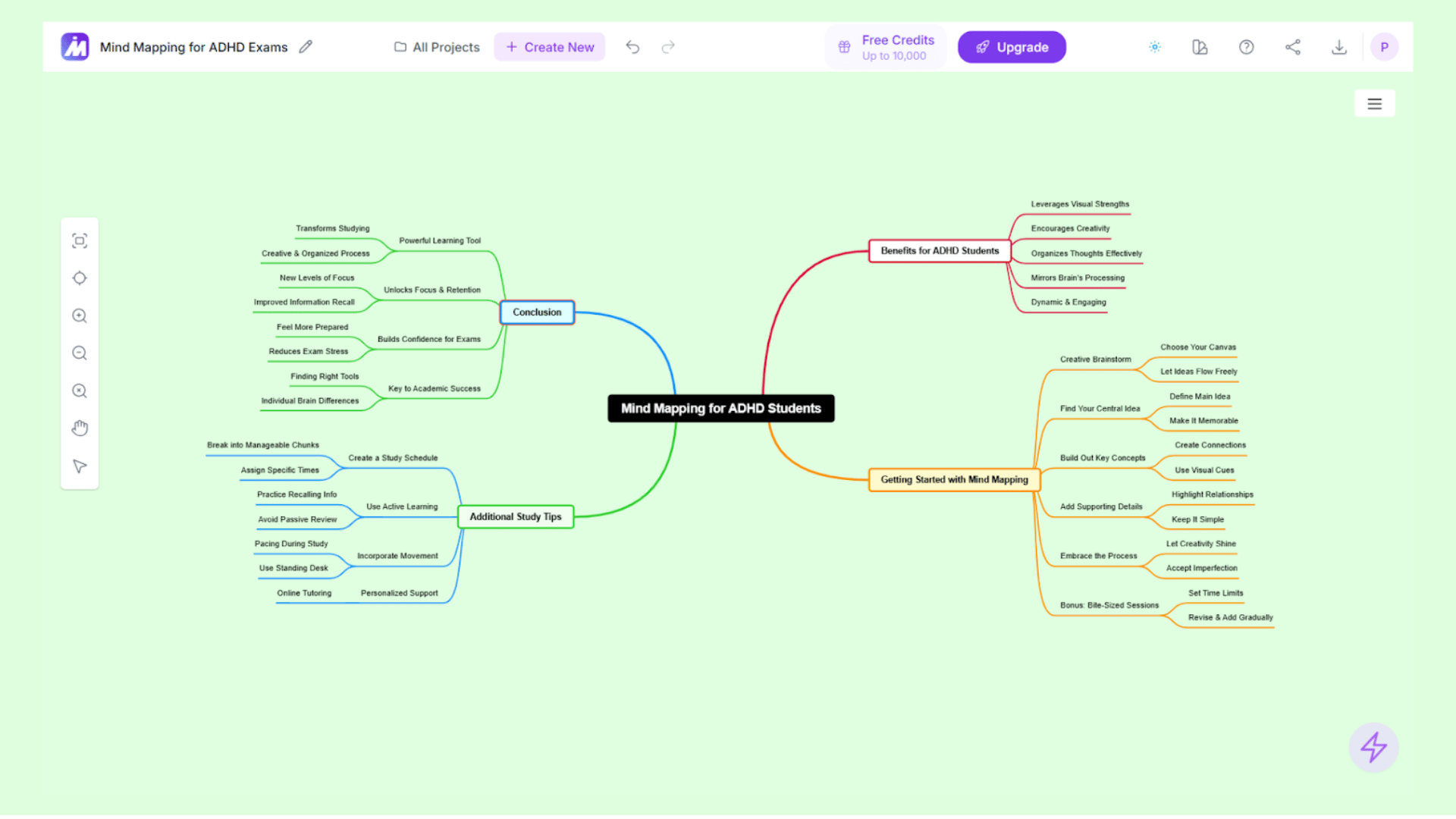This screenshot has height=819, width=1456.
Task: Click the redo arrow
Action: pyautogui.click(x=668, y=46)
